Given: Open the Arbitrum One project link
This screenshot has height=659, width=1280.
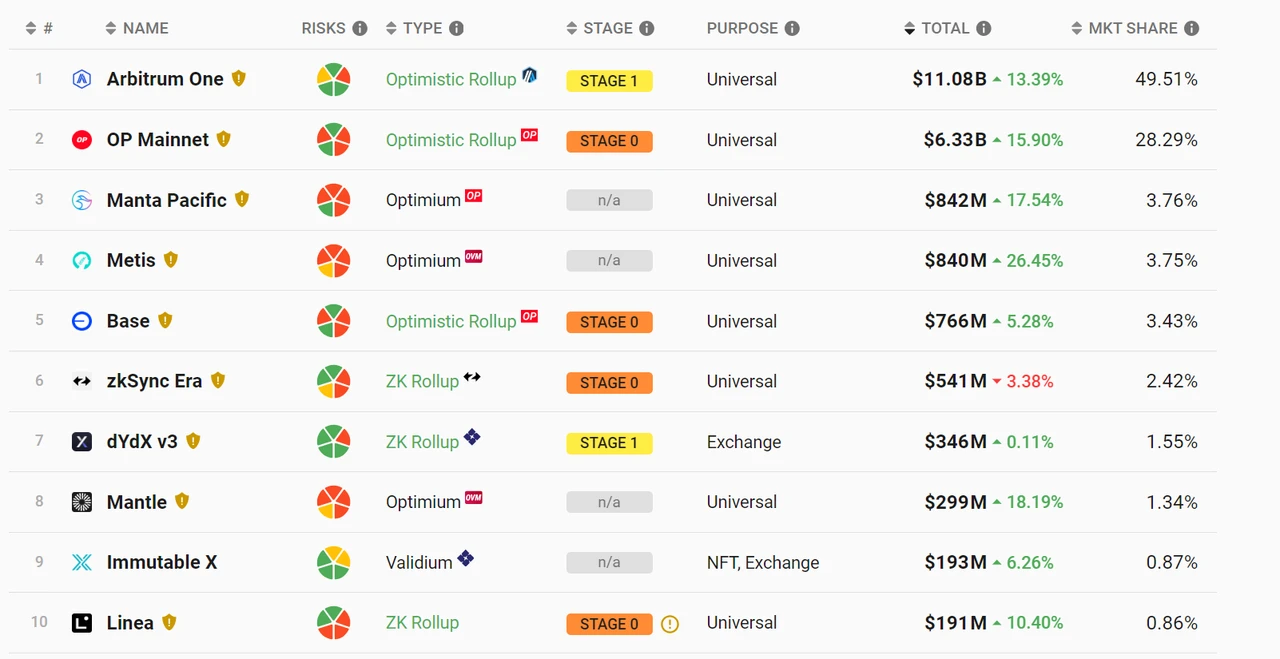Looking at the screenshot, I should pos(165,79).
